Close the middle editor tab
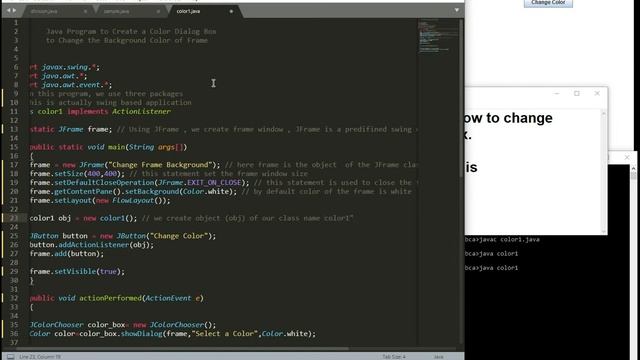This screenshot has height=360, width=640. (158, 11)
